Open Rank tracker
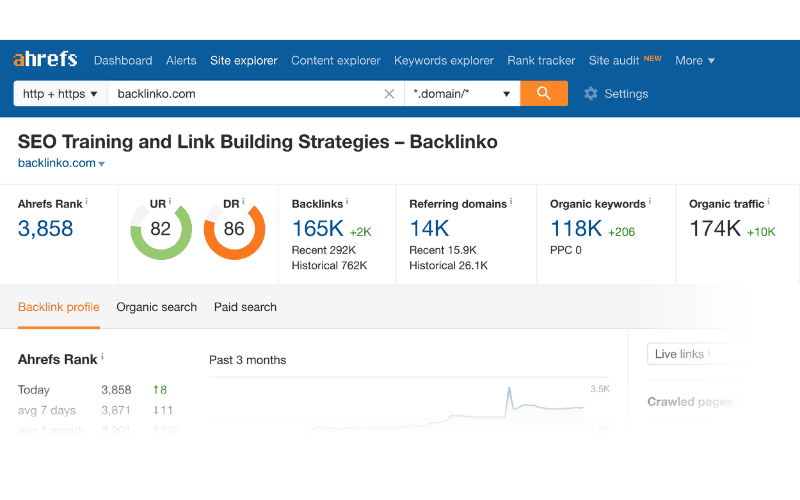 pos(541,61)
